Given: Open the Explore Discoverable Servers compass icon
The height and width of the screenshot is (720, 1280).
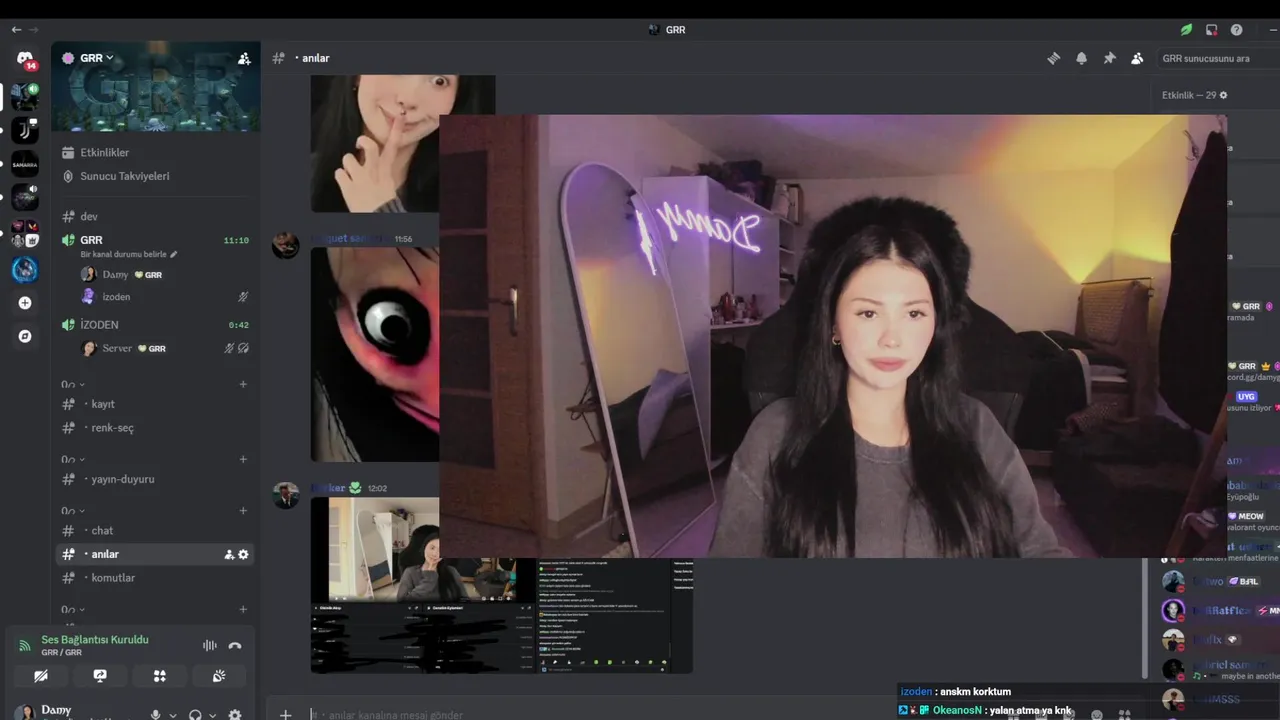Looking at the screenshot, I should point(25,337).
